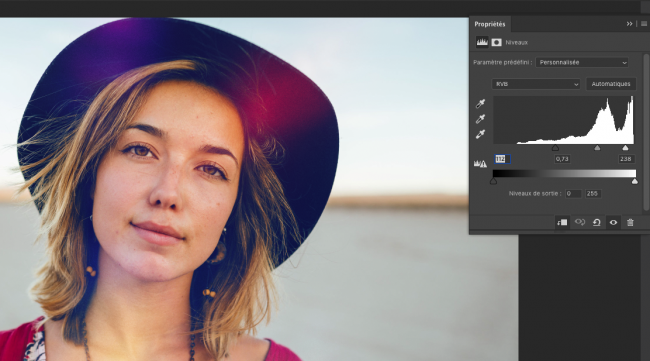Toggle the adjustment layer visibility eye
The image size is (650, 361).
[613, 223]
